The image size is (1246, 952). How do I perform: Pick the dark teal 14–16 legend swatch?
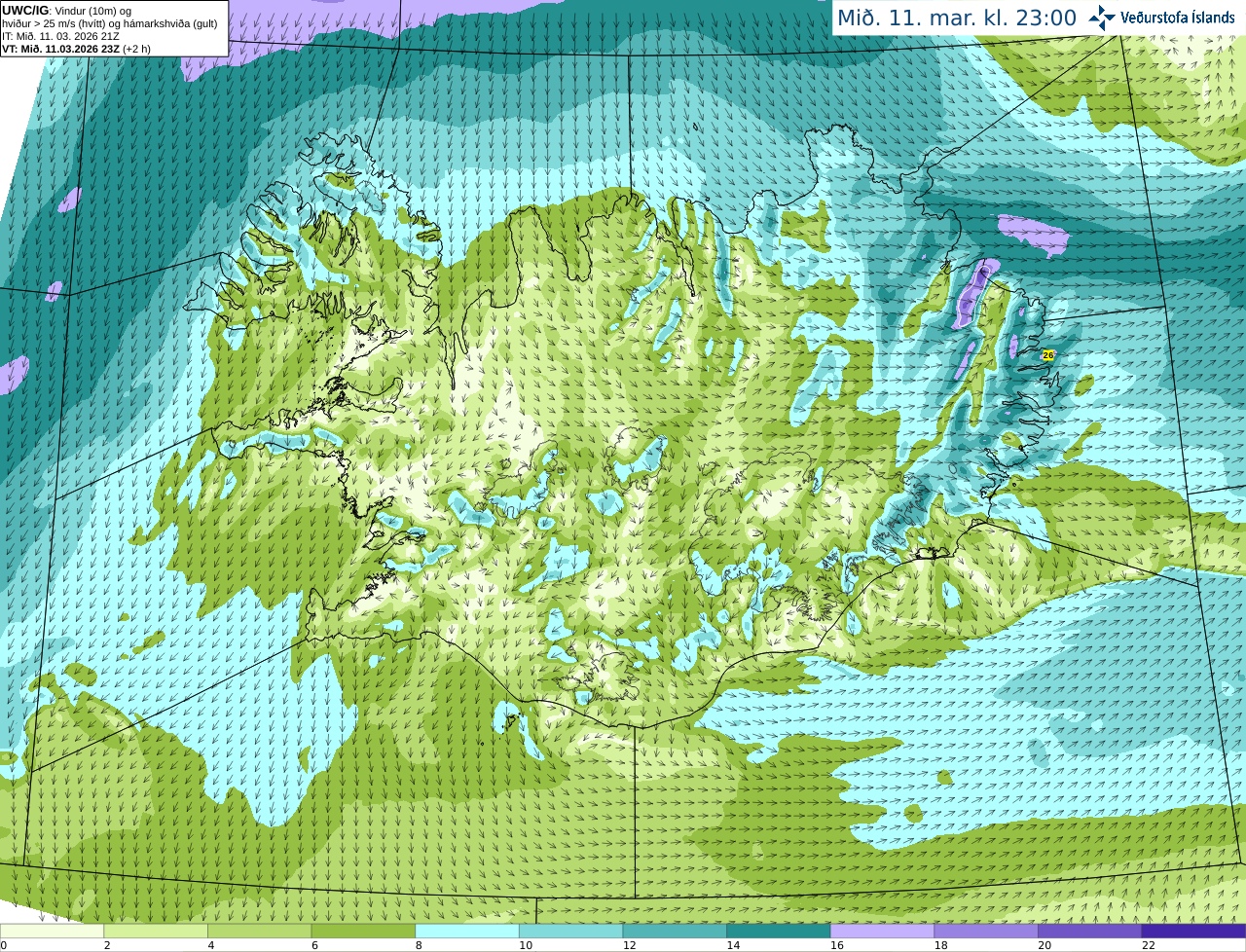click(x=779, y=931)
